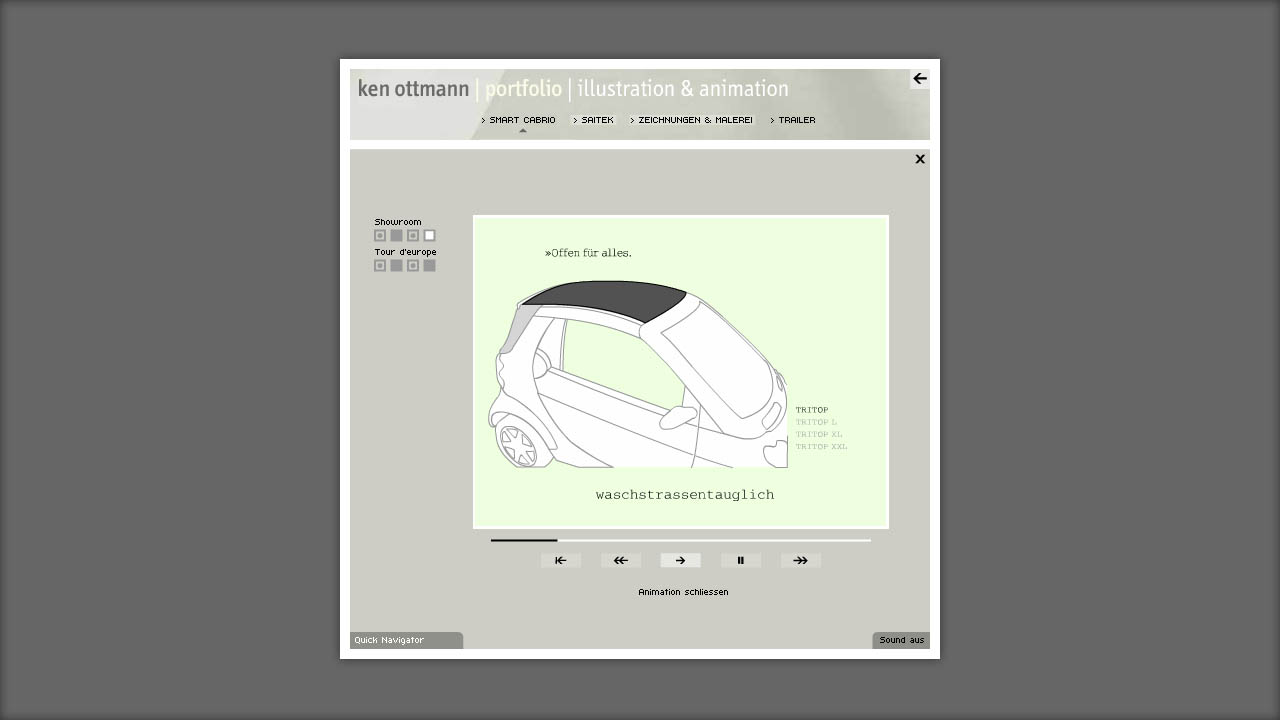Viewport: 1280px width, 720px height.
Task: Go back with the top-right arrow
Action: pos(920,79)
